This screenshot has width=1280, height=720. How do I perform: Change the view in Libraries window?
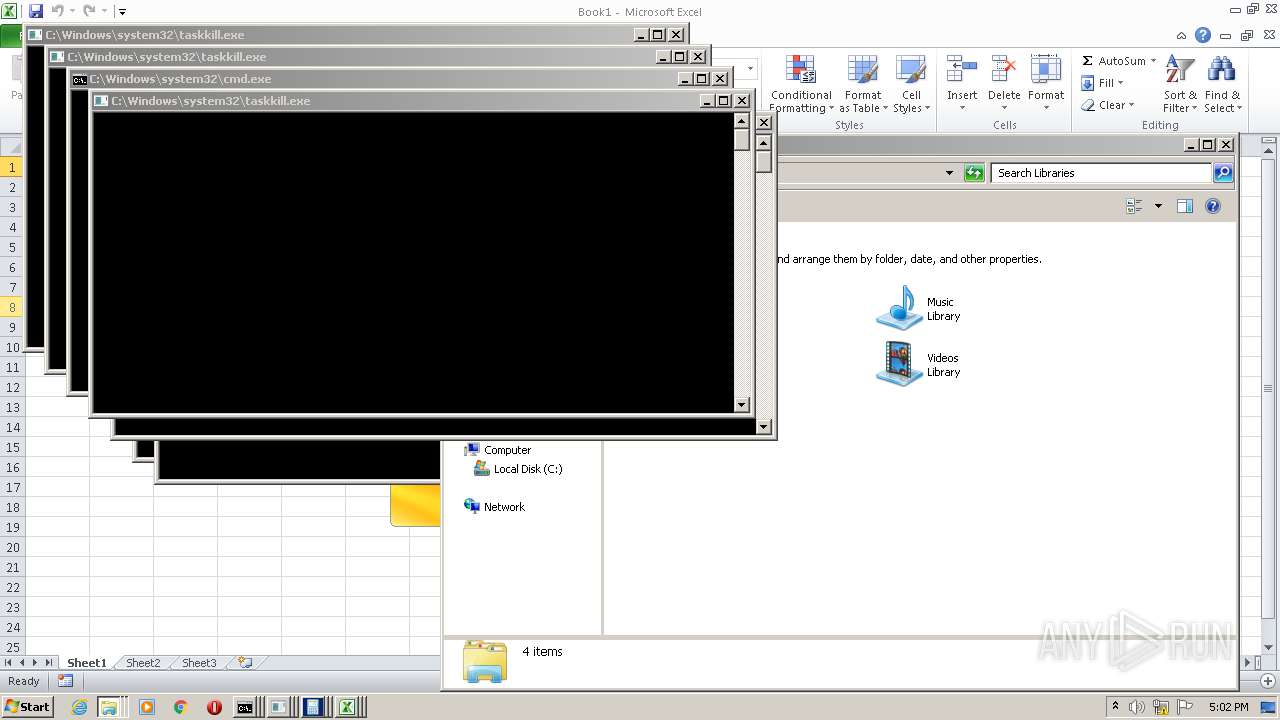coord(1134,206)
